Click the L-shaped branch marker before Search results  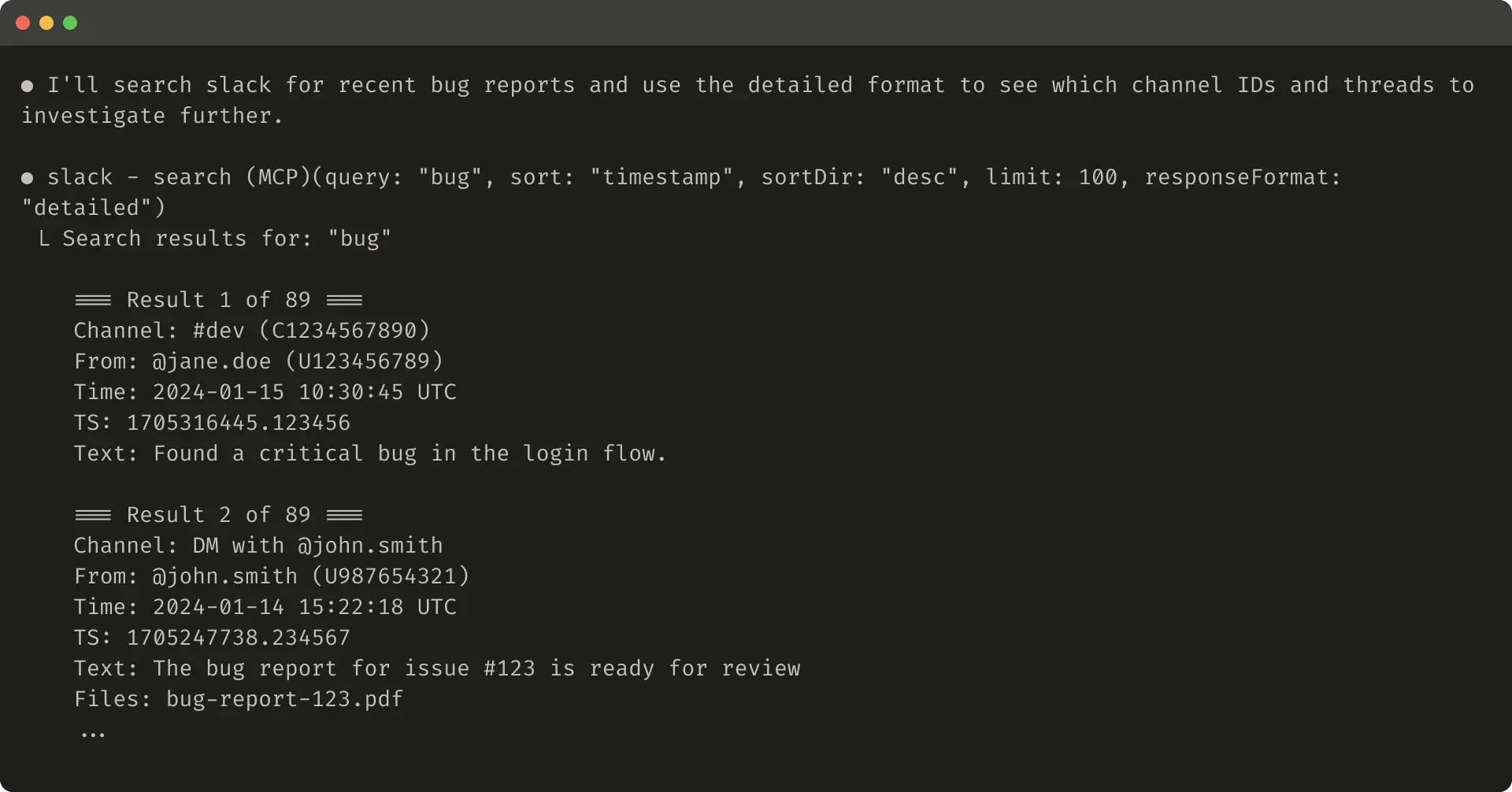[x=44, y=238]
